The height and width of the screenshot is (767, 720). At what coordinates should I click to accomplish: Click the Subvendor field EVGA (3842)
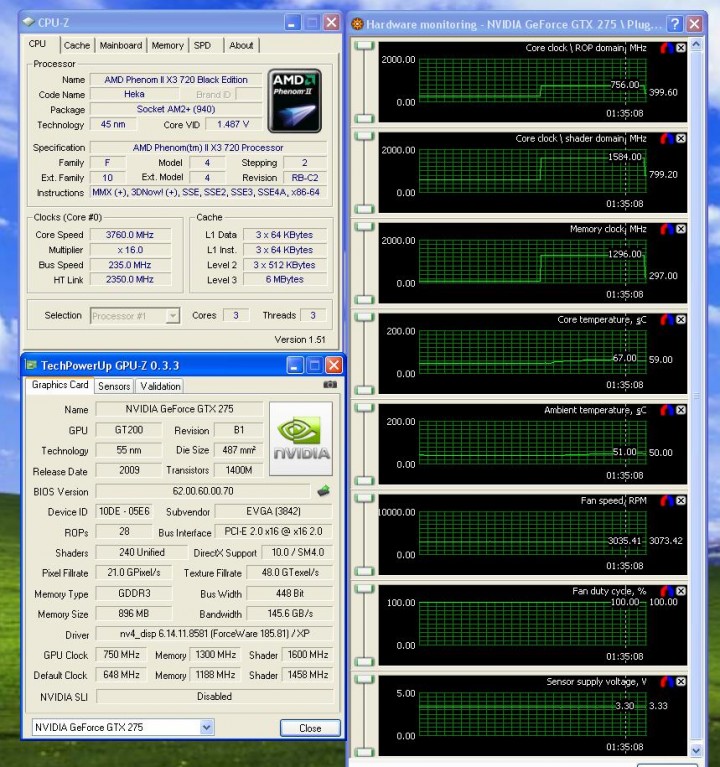coord(273,511)
